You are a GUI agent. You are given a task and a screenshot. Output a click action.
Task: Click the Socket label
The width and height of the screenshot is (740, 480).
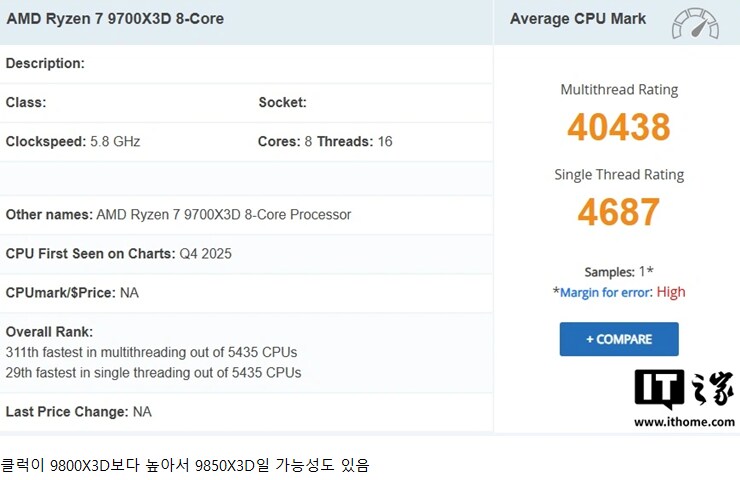tap(282, 102)
